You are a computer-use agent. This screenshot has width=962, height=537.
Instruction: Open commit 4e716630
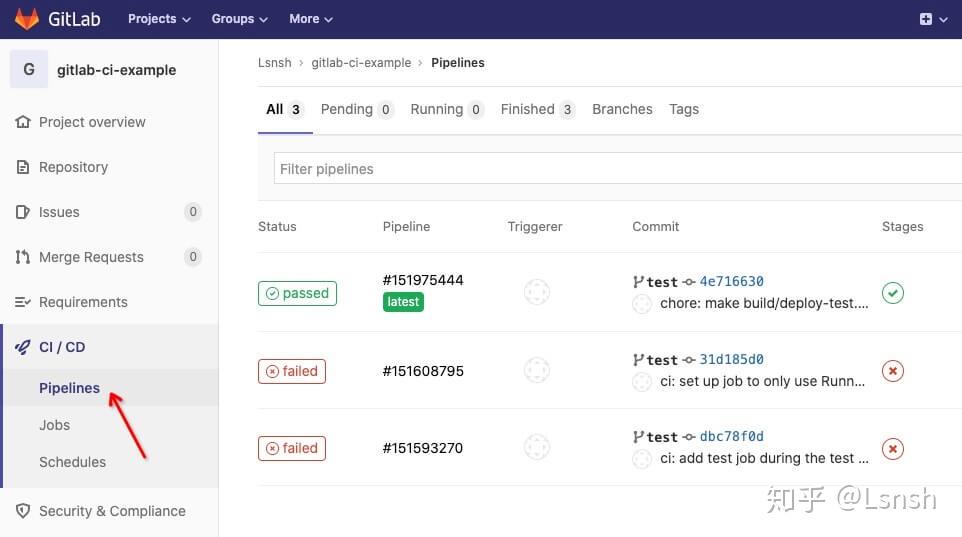coord(731,281)
